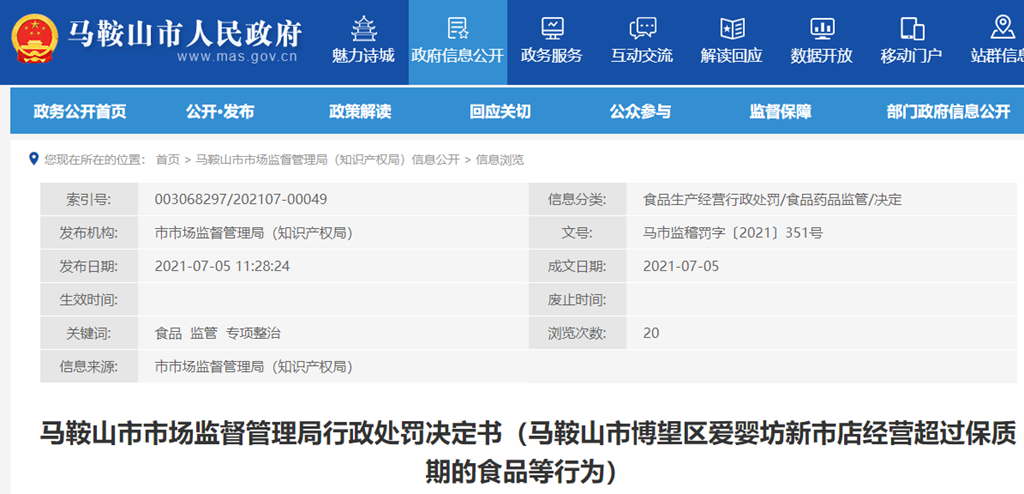Screen dimensions: 1024x494
Task: Click the 首页 breadcrumb link
Action: tap(168, 160)
